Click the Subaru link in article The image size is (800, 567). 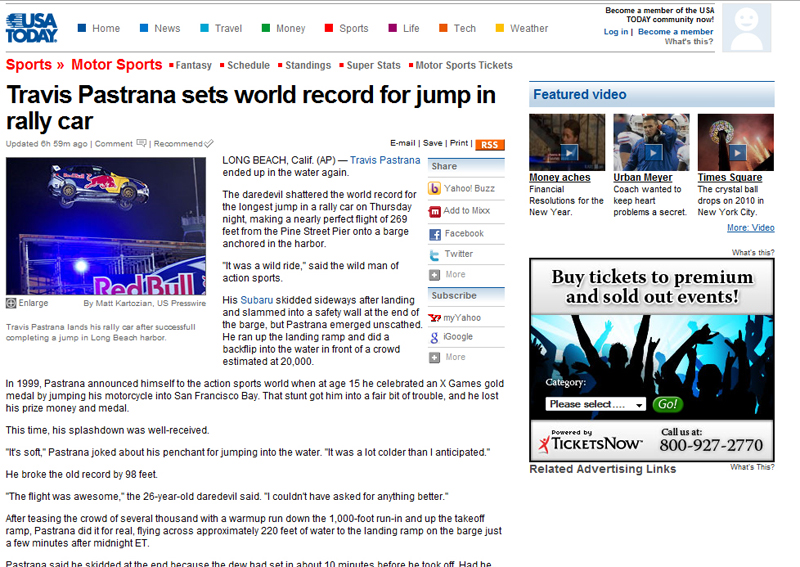pos(257,300)
